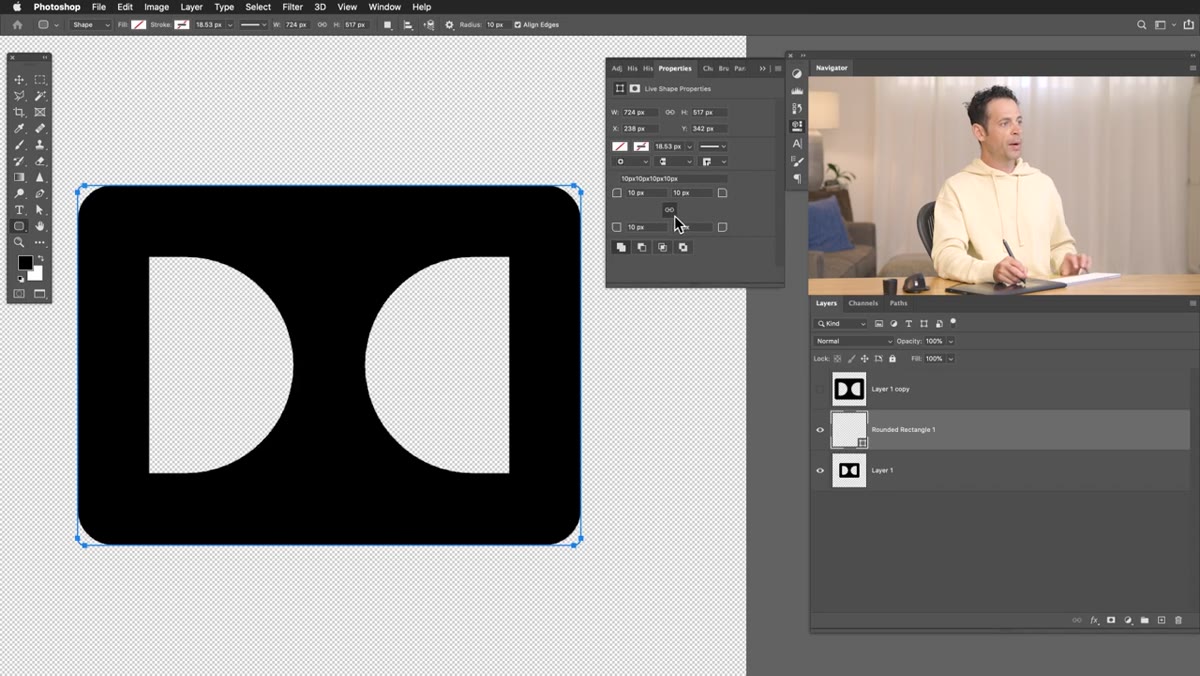Viewport: 1200px width, 676px height.
Task: Open the Apple menu
Action: (16, 7)
